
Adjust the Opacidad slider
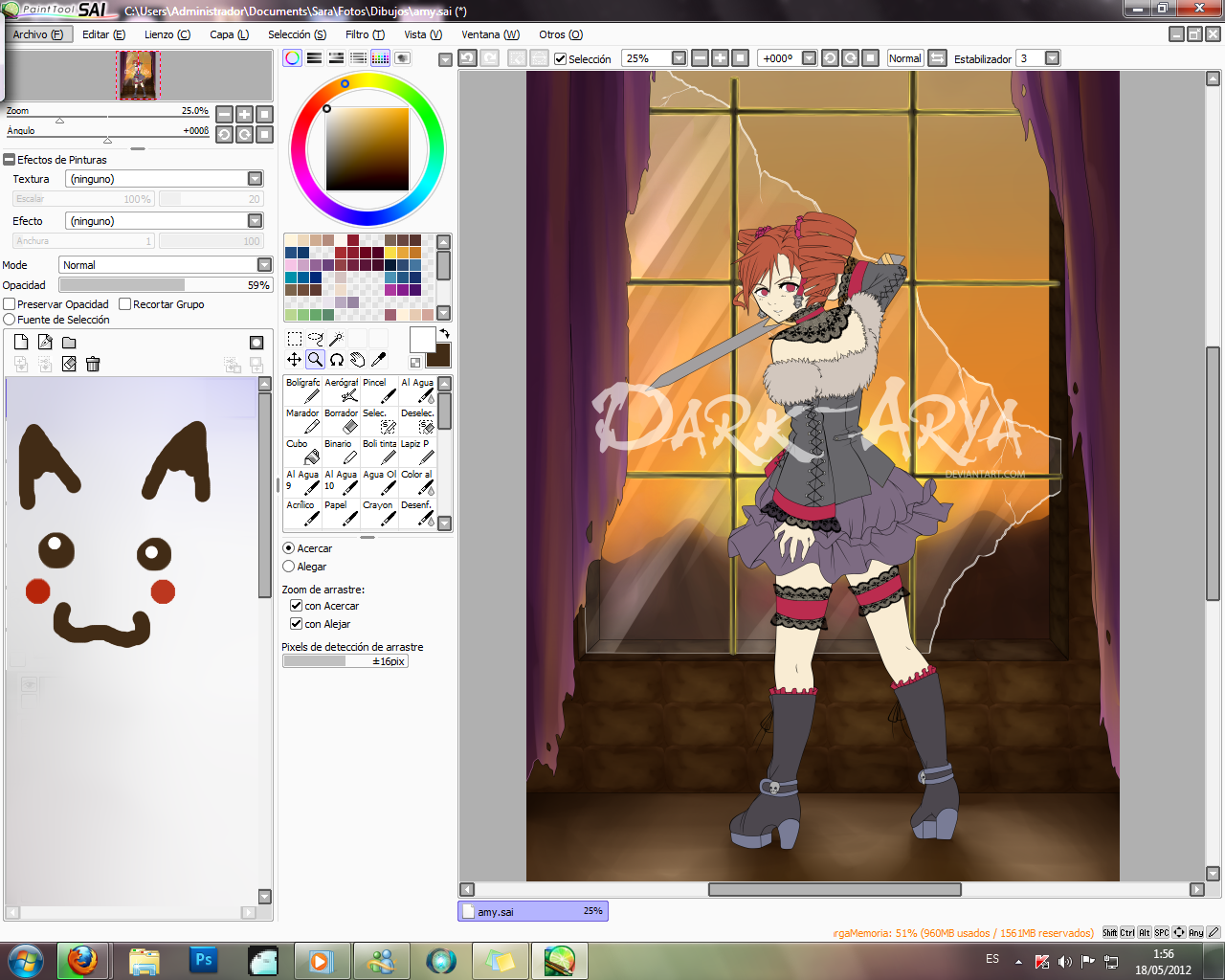[166, 285]
